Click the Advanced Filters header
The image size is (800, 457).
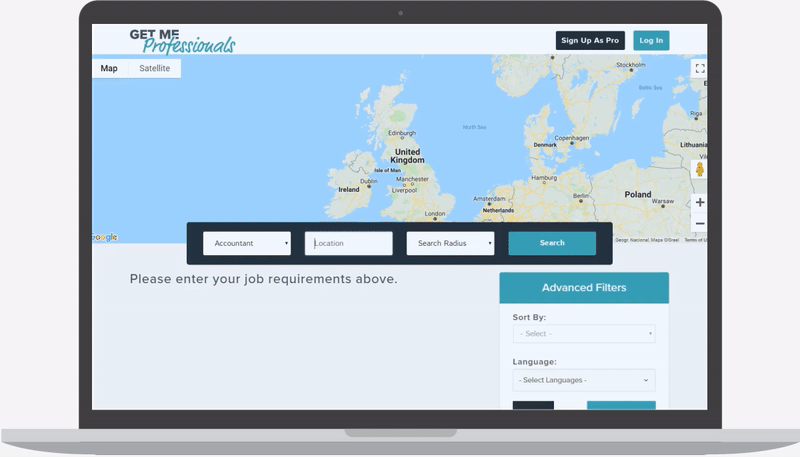pos(584,288)
